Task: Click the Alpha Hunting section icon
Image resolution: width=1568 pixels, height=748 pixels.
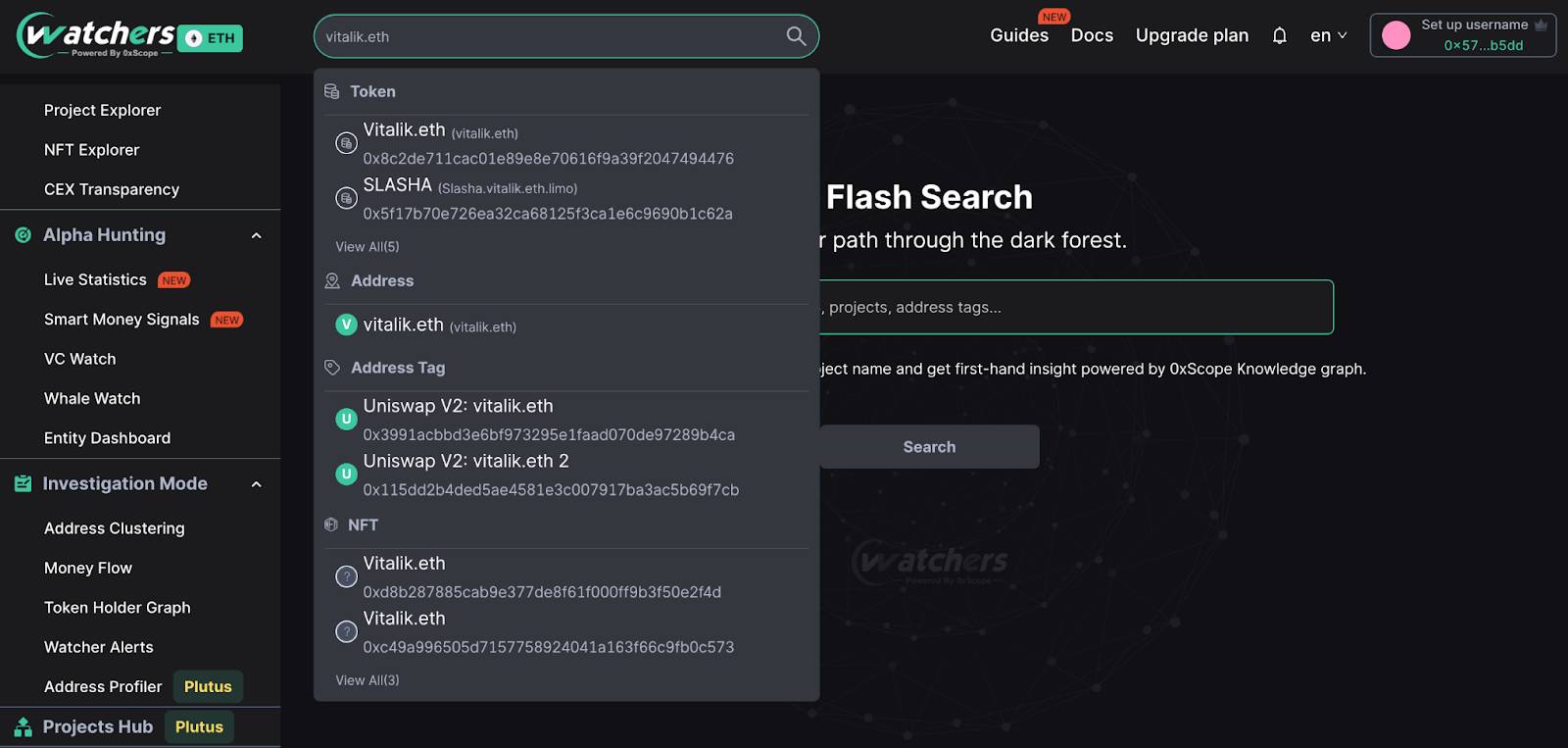Action: point(23,235)
